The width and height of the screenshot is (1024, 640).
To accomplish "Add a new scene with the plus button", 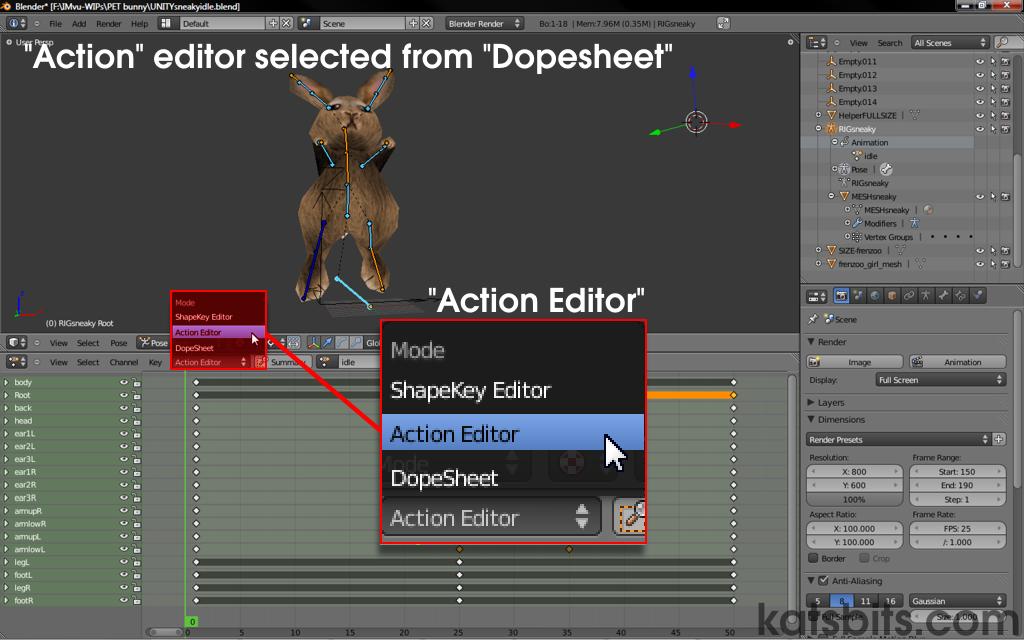I will click(413, 24).
